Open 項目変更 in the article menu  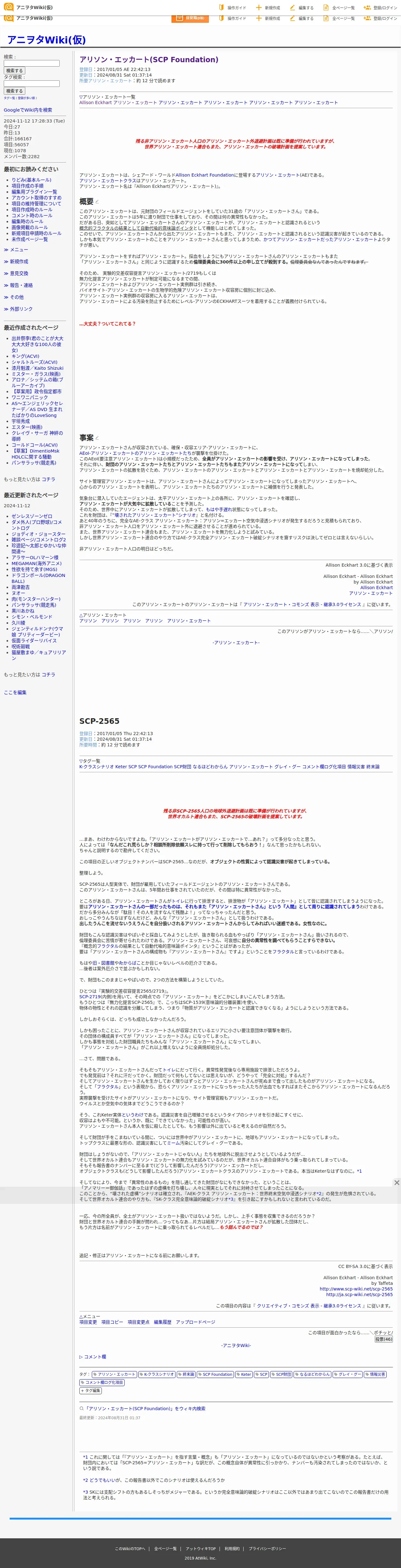[88, 1322]
